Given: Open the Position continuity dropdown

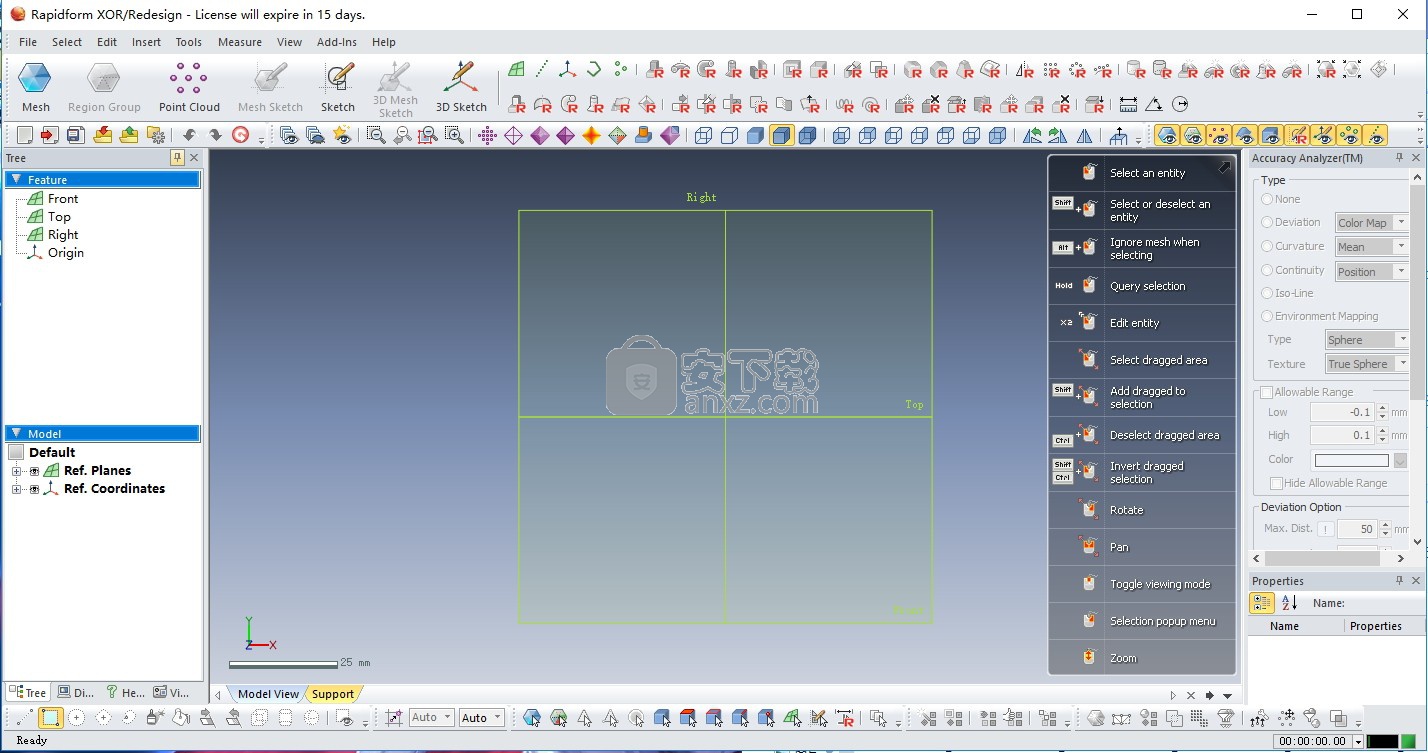Looking at the screenshot, I should 1371,271.
